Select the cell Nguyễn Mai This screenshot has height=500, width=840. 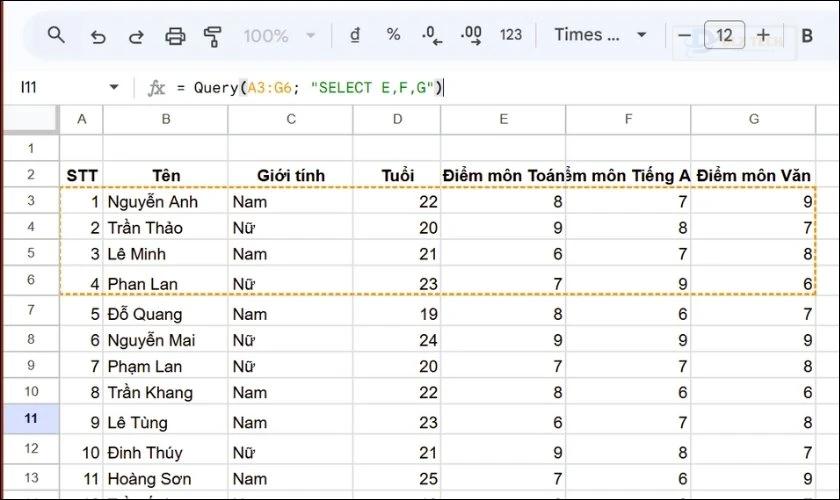(166, 340)
